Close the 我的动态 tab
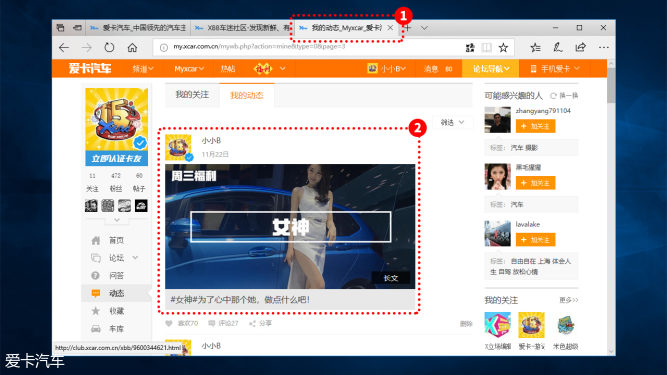This screenshot has width=667, height=375. [x=390, y=28]
